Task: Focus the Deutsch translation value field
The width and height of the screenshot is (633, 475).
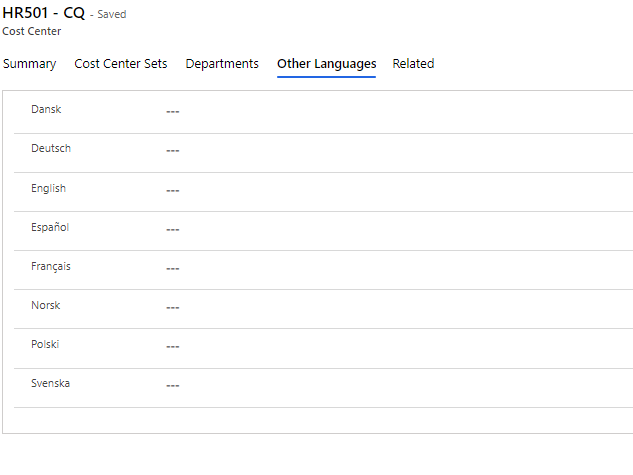Action: tap(390, 150)
